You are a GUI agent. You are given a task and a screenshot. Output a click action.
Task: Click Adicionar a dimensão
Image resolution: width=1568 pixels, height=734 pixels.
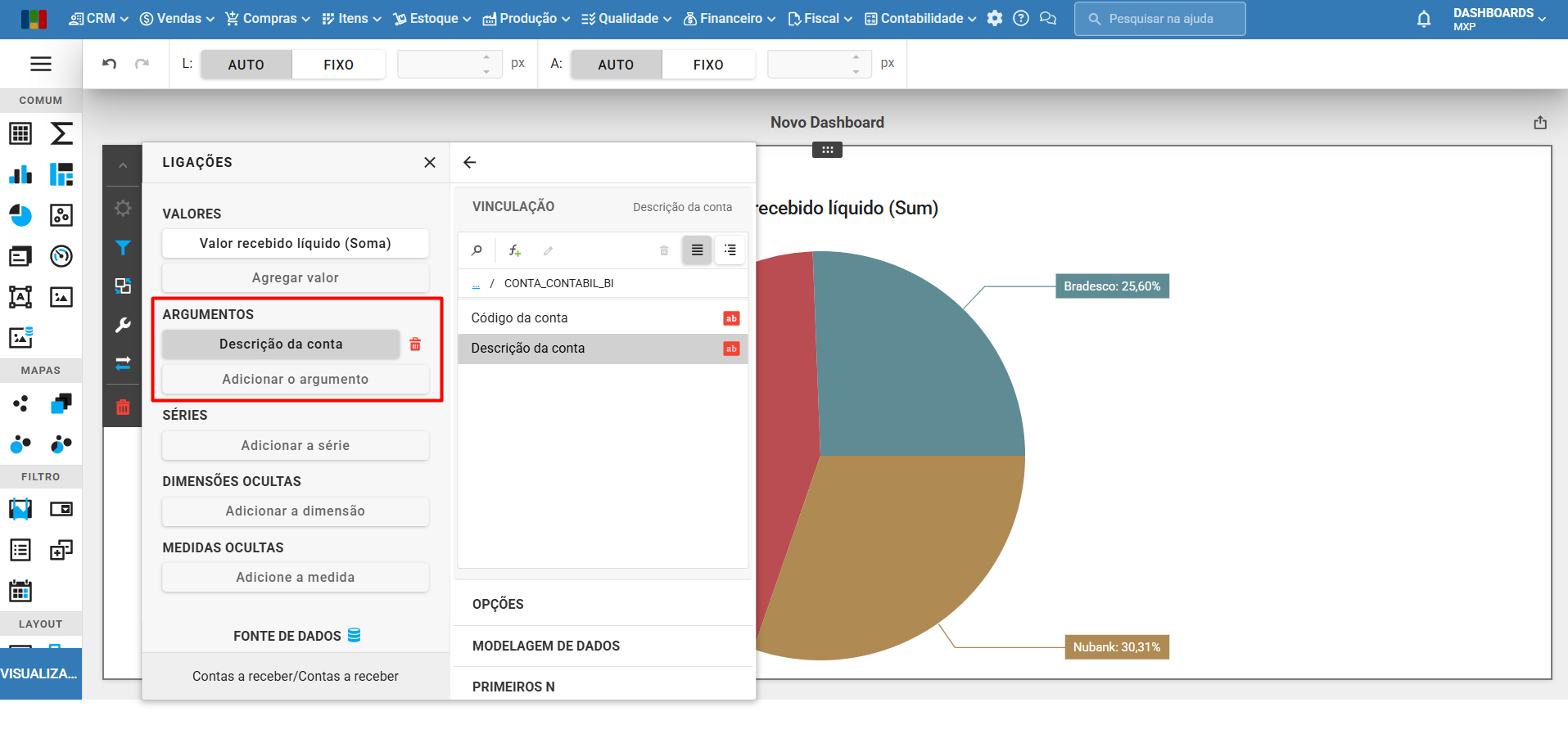pyautogui.click(x=296, y=511)
